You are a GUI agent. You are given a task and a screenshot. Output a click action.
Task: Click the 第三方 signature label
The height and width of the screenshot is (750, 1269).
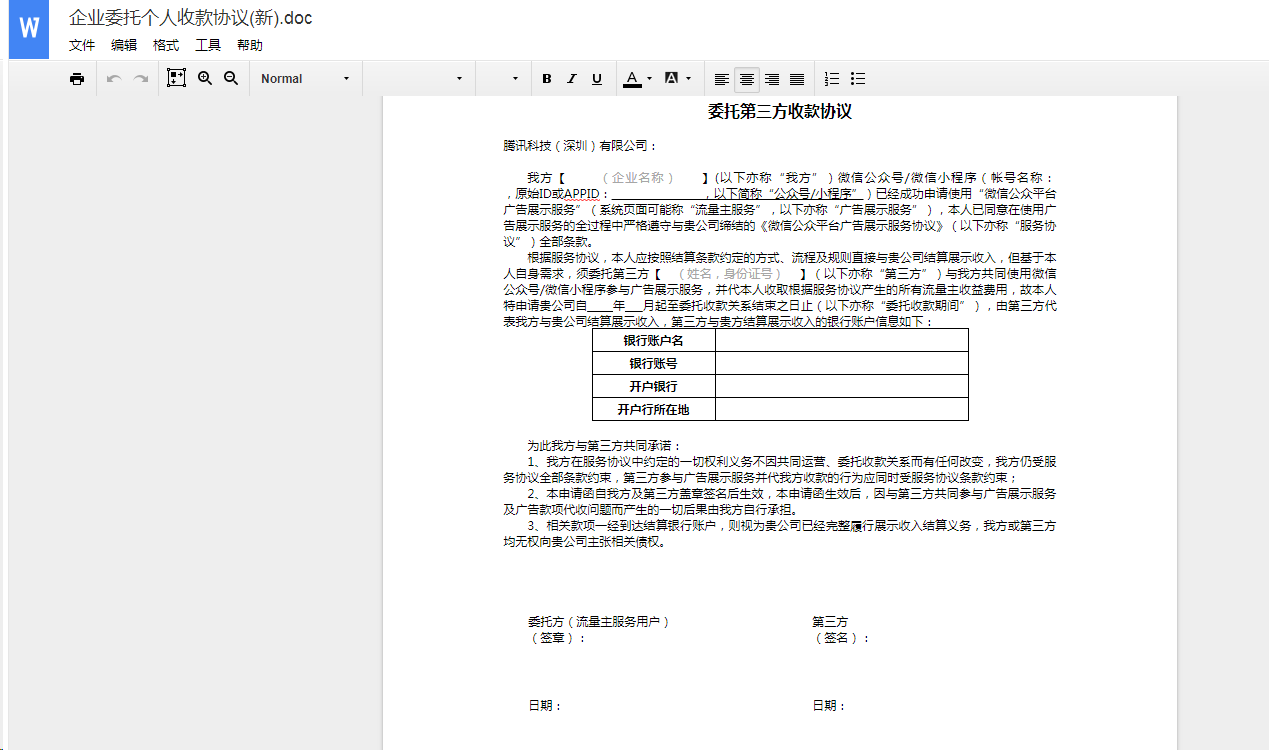point(830,622)
